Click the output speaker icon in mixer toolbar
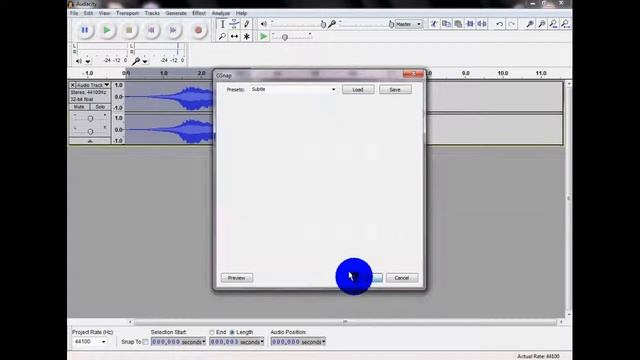 264,24
